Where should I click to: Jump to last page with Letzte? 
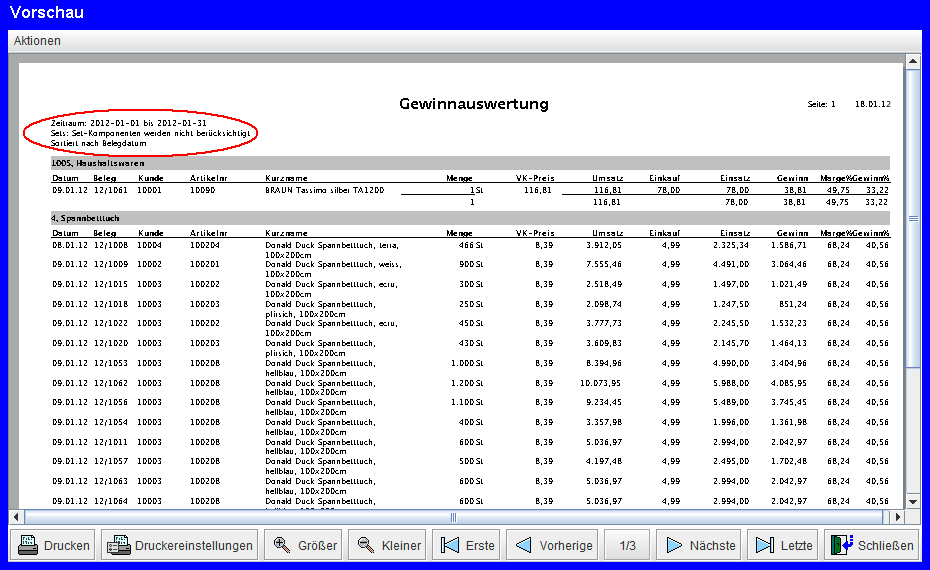[x=783, y=546]
